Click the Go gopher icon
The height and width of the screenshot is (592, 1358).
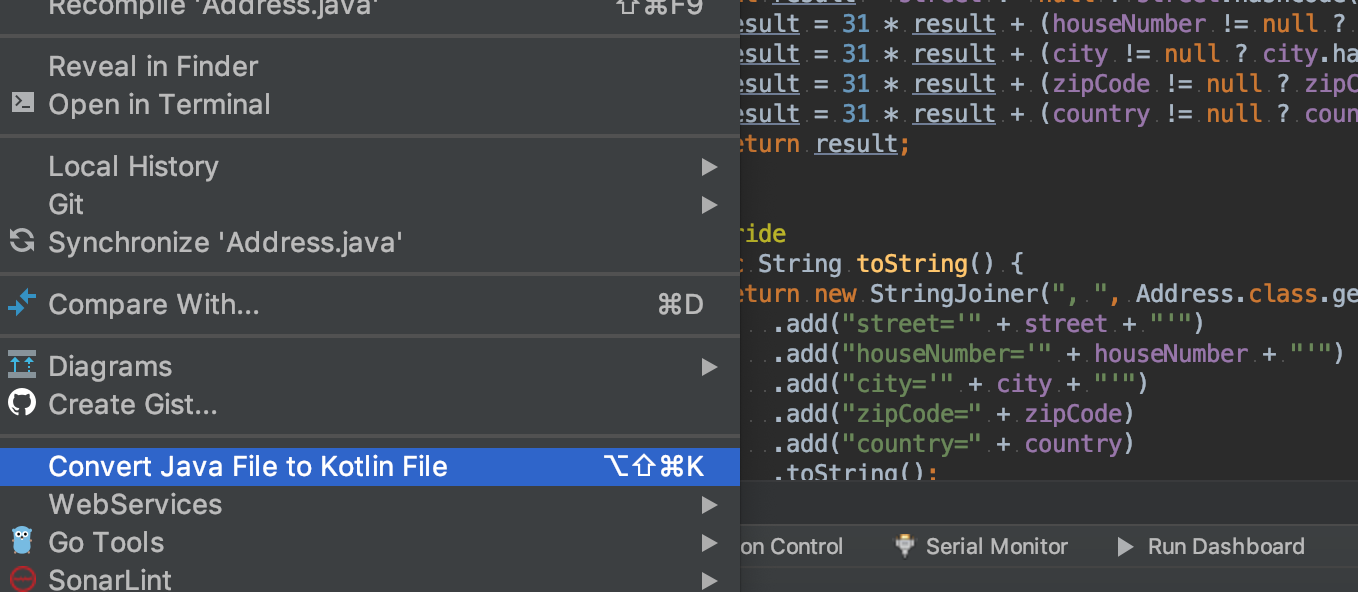coord(22,541)
